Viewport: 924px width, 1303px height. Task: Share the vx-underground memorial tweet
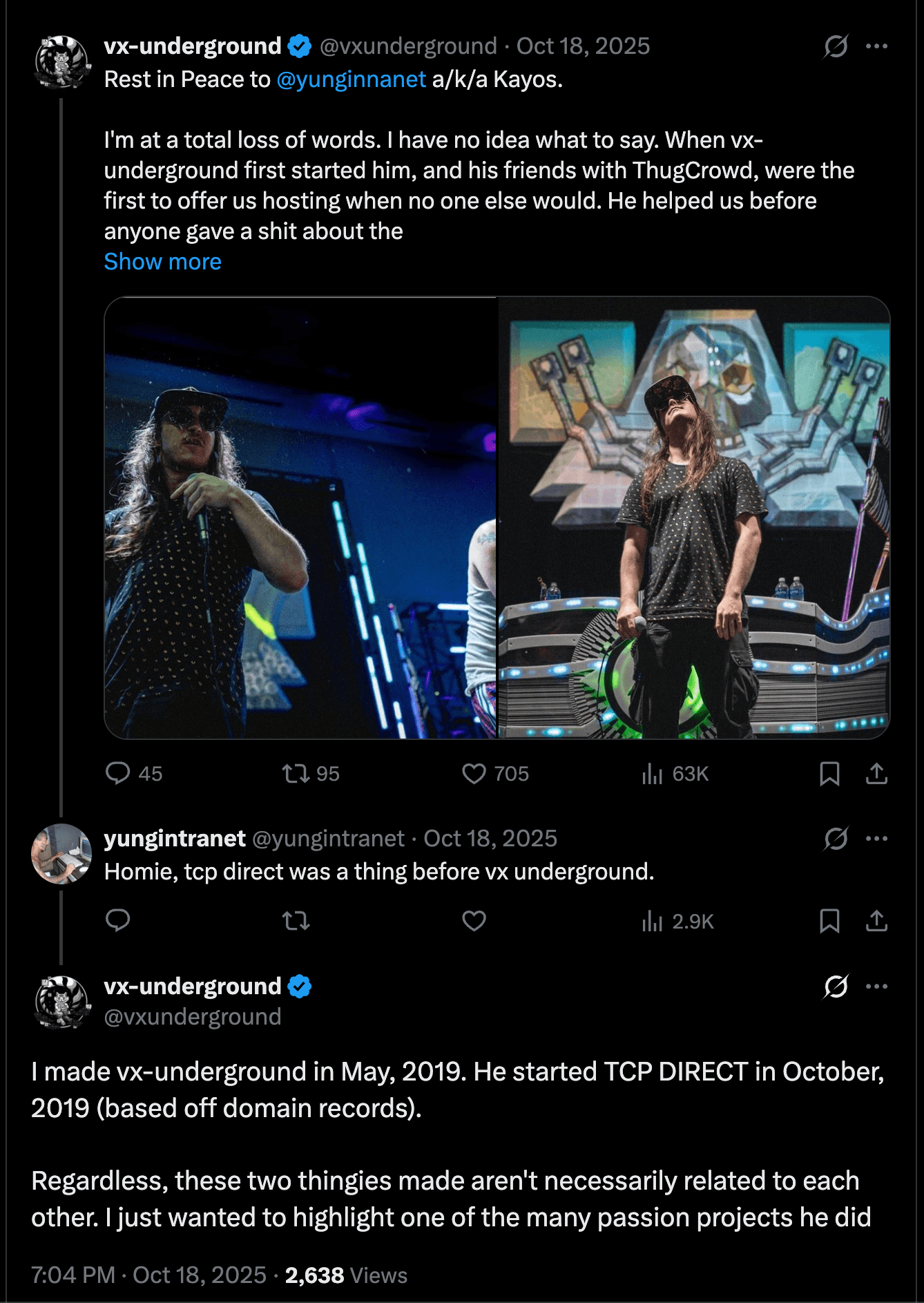[876, 774]
